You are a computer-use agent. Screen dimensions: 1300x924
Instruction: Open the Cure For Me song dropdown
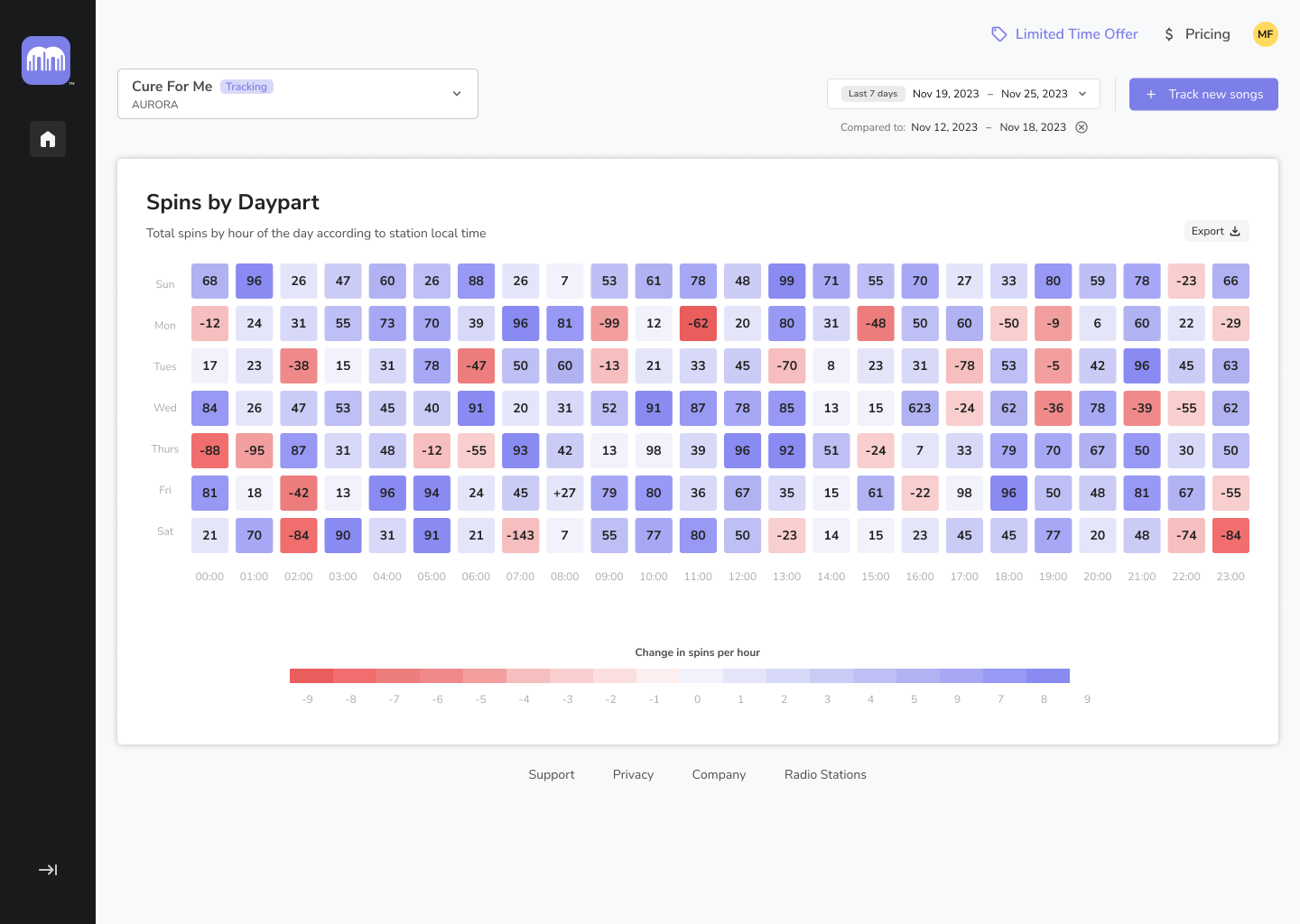[x=457, y=94]
